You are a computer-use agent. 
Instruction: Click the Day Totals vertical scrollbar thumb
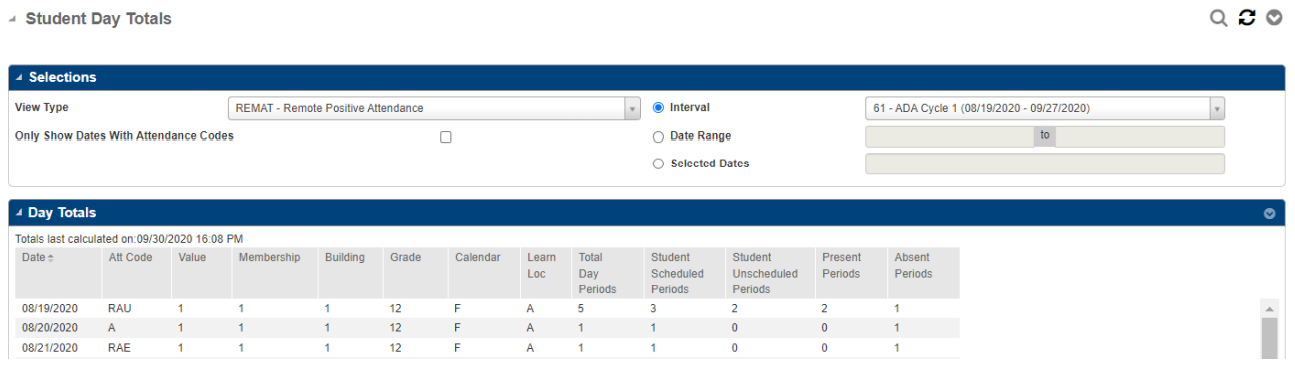[1270, 338]
